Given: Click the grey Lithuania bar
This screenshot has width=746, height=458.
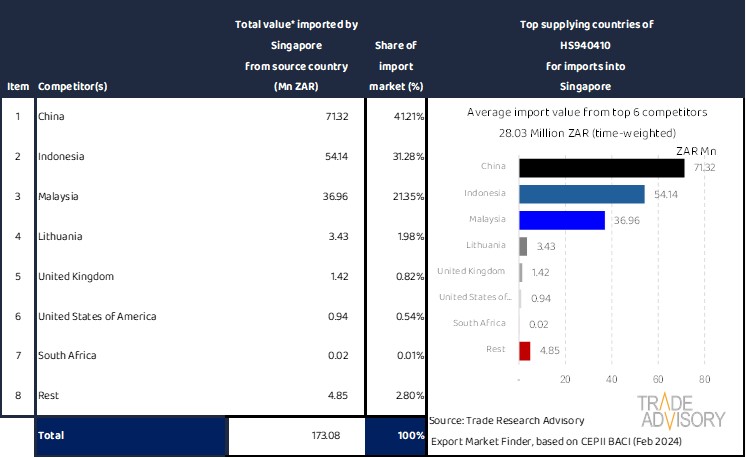Looking at the screenshot, I should tap(523, 246).
